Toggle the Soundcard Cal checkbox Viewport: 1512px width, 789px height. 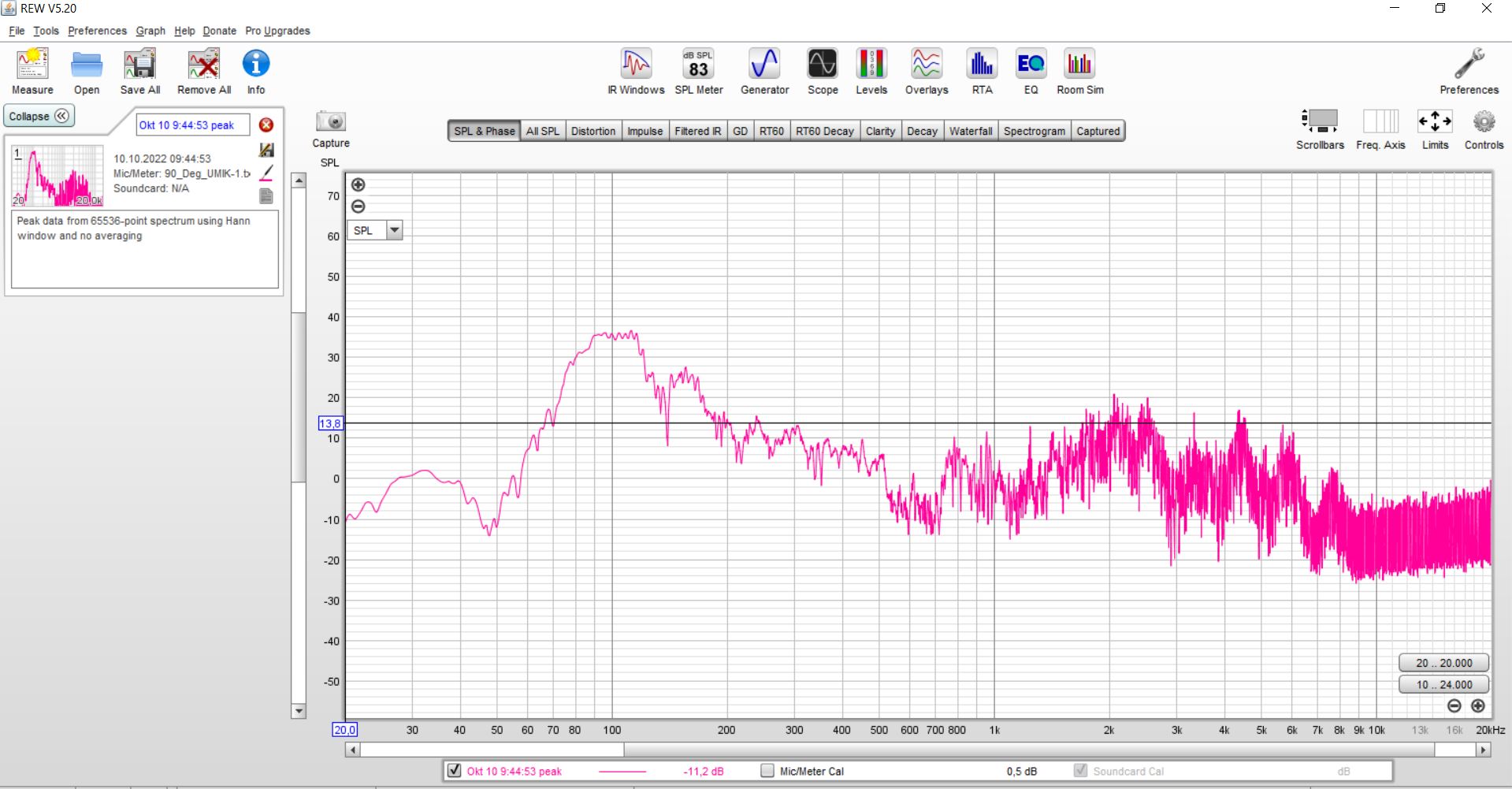tap(1081, 770)
